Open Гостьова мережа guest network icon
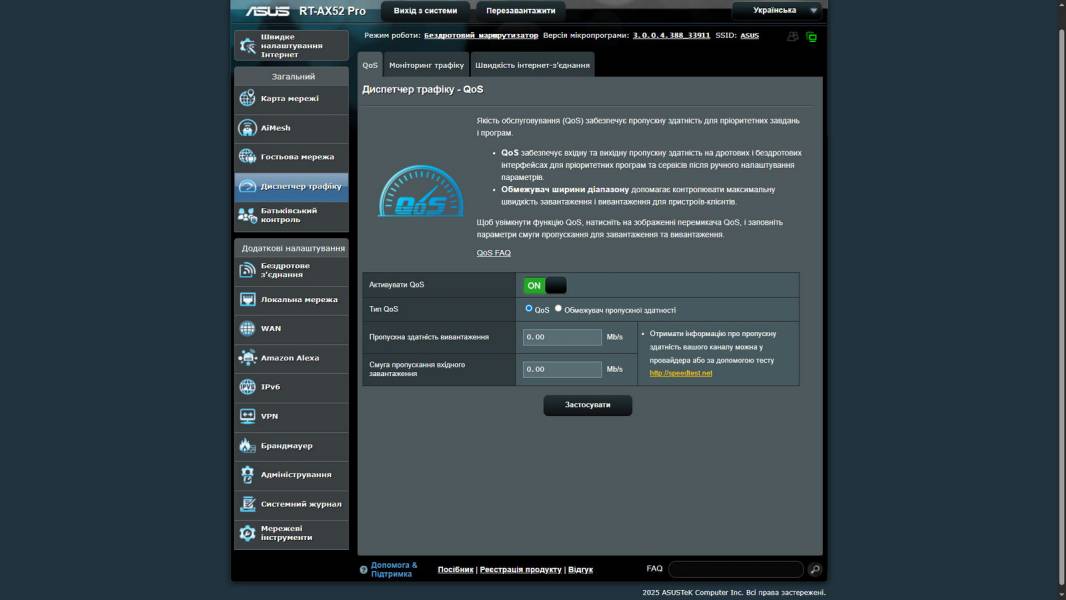Viewport: 1066px width, 600px height. click(247, 157)
